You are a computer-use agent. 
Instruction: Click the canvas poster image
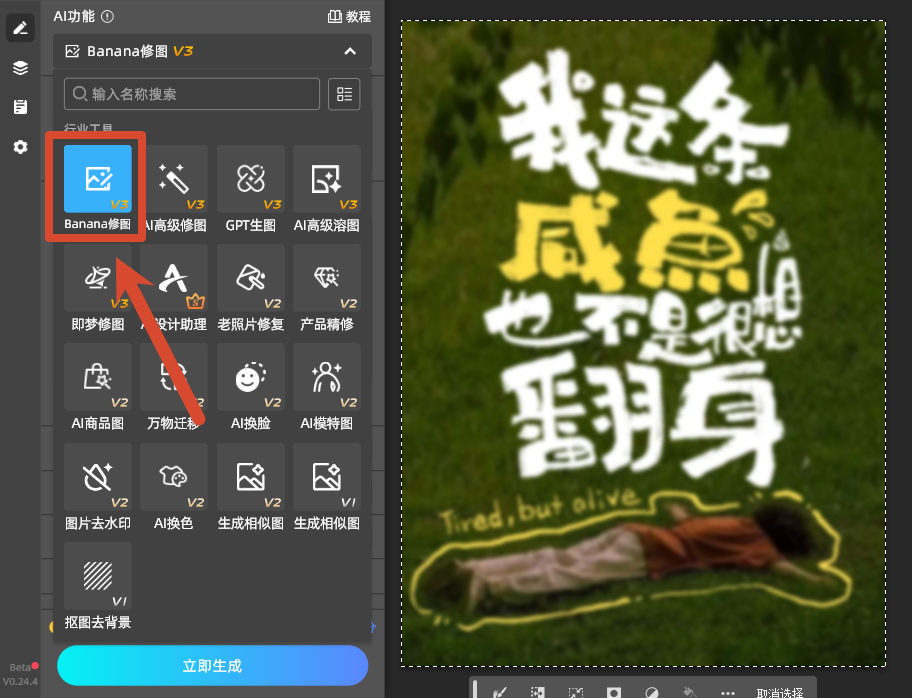pyautogui.click(x=643, y=344)
